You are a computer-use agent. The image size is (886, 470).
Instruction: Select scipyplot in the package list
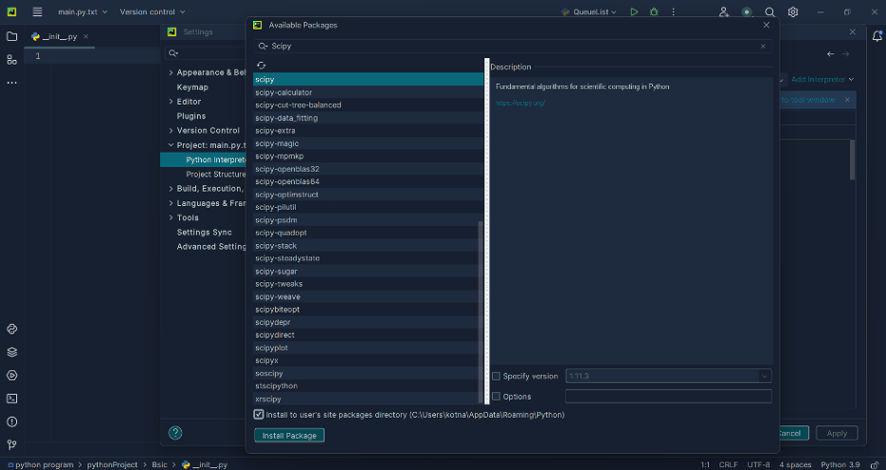pyautogui.click(x=368, y=348)
